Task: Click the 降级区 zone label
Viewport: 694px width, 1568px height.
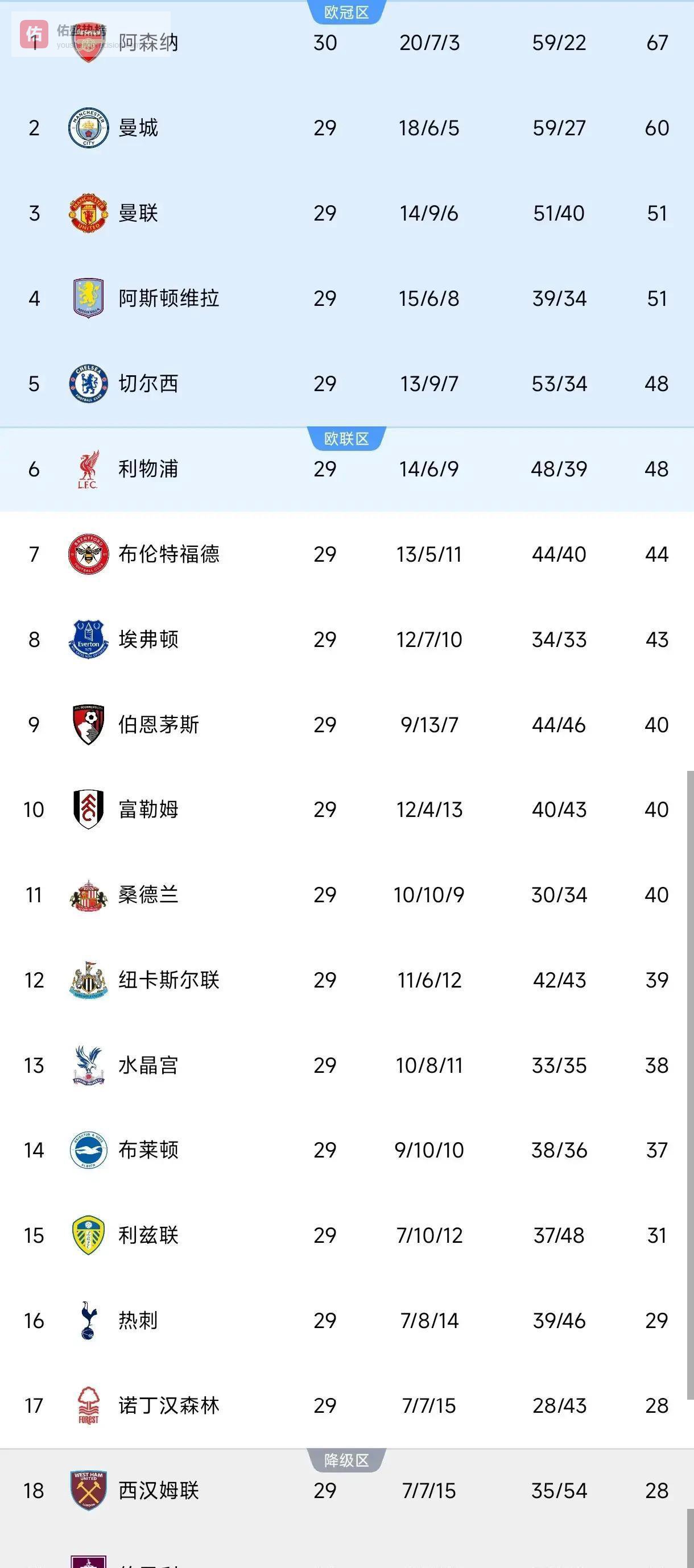Action: click(346, 1460)
